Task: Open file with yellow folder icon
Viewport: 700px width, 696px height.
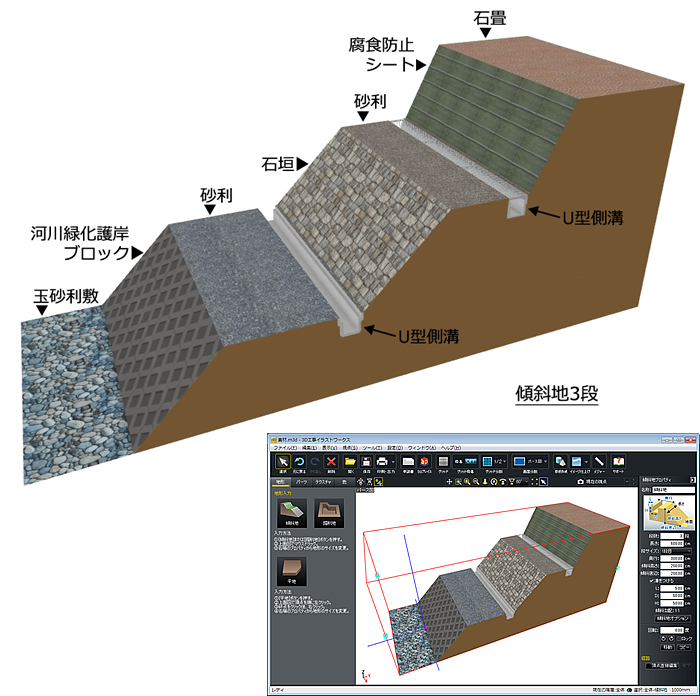Action: (x=350, y=462)
